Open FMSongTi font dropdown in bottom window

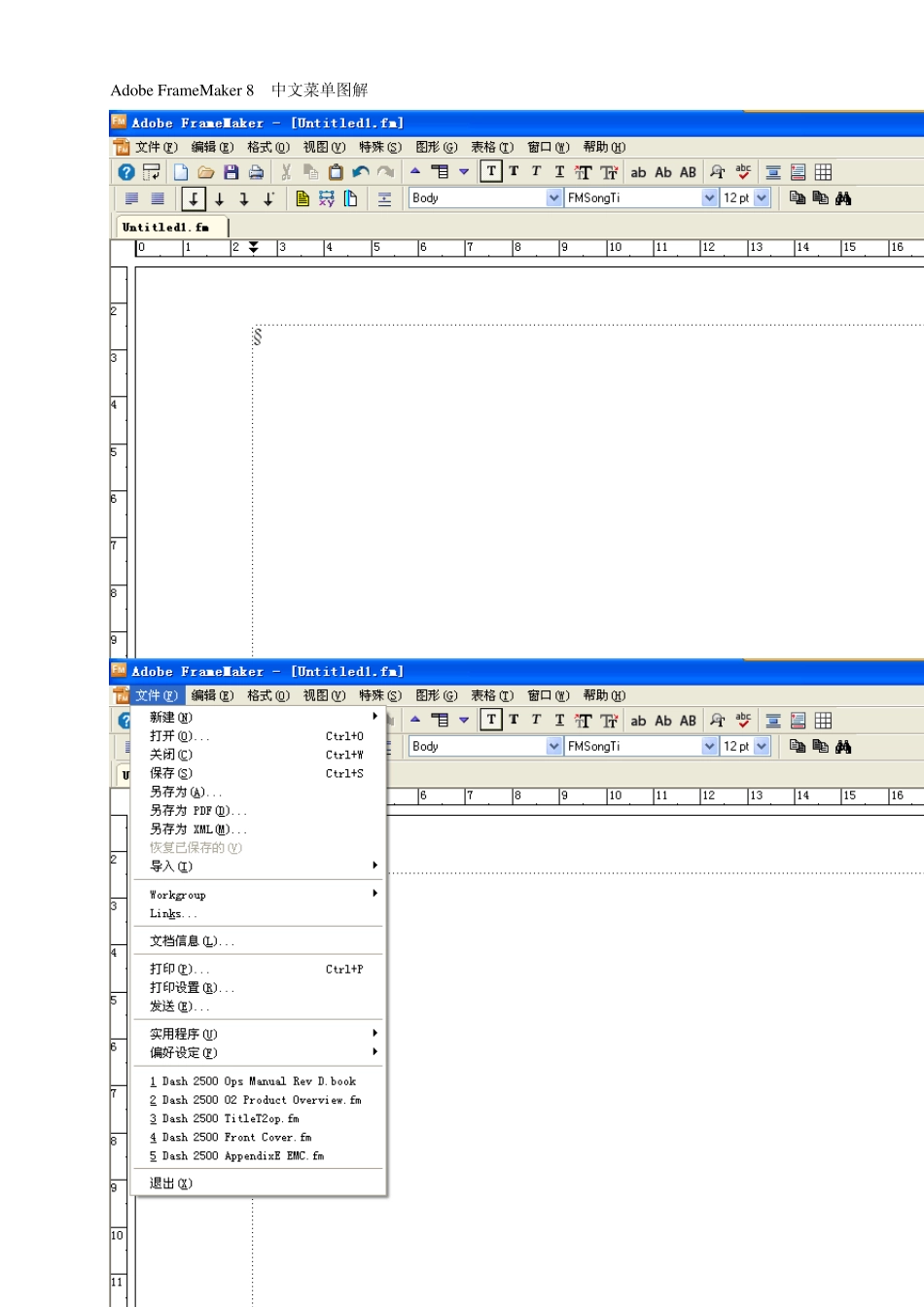pyautogui.click(x=710, y=746)
